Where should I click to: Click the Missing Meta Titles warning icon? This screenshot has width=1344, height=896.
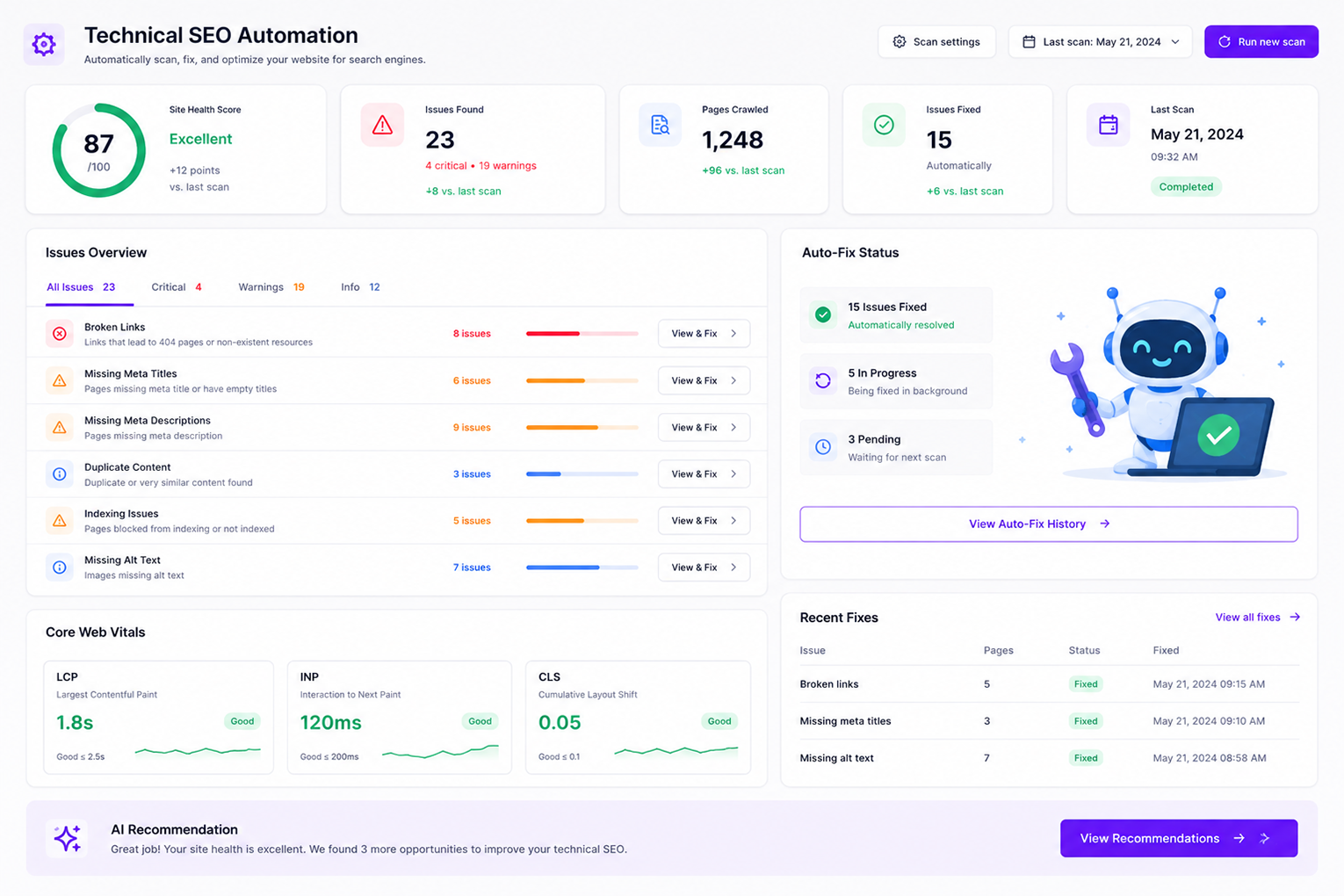pos(59,380)
